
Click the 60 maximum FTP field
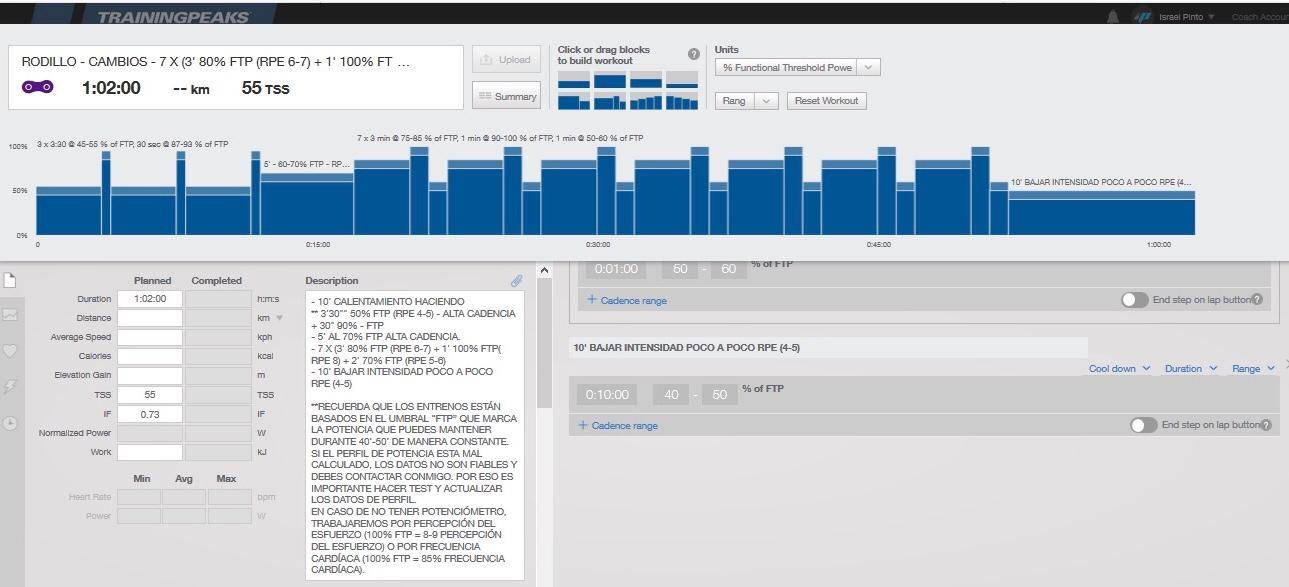(728, 269)
